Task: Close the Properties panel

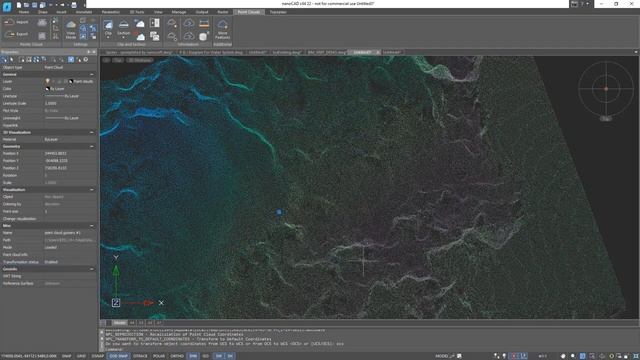Action: pos(94,52)
